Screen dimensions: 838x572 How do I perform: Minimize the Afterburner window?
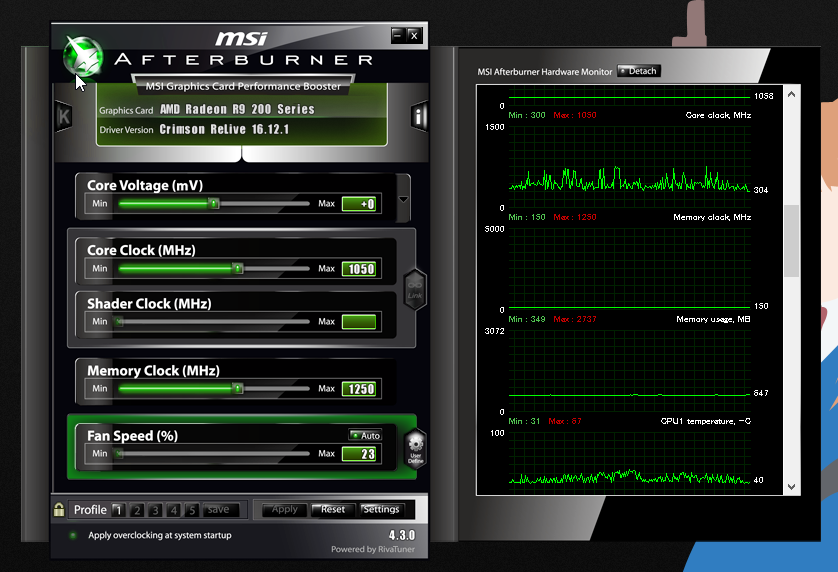click(x=398, y=35)
